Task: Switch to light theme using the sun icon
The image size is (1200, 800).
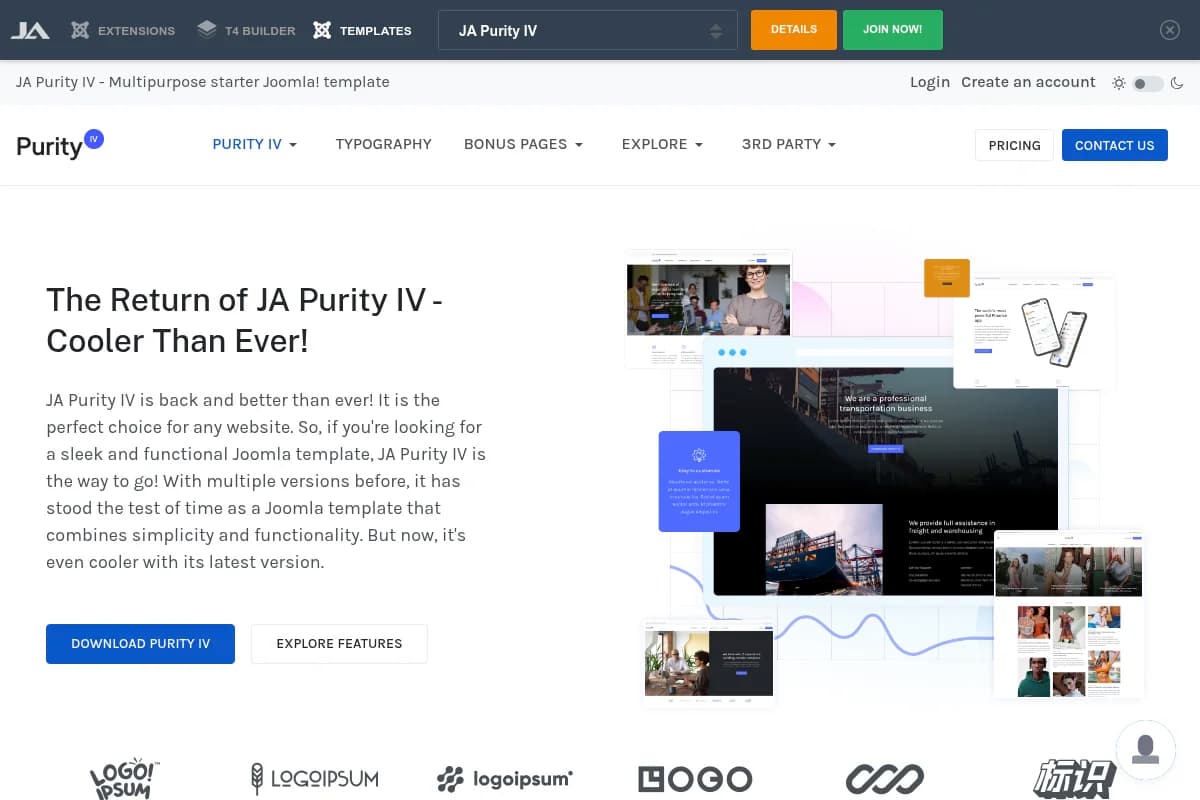Action: [1119, 83]
